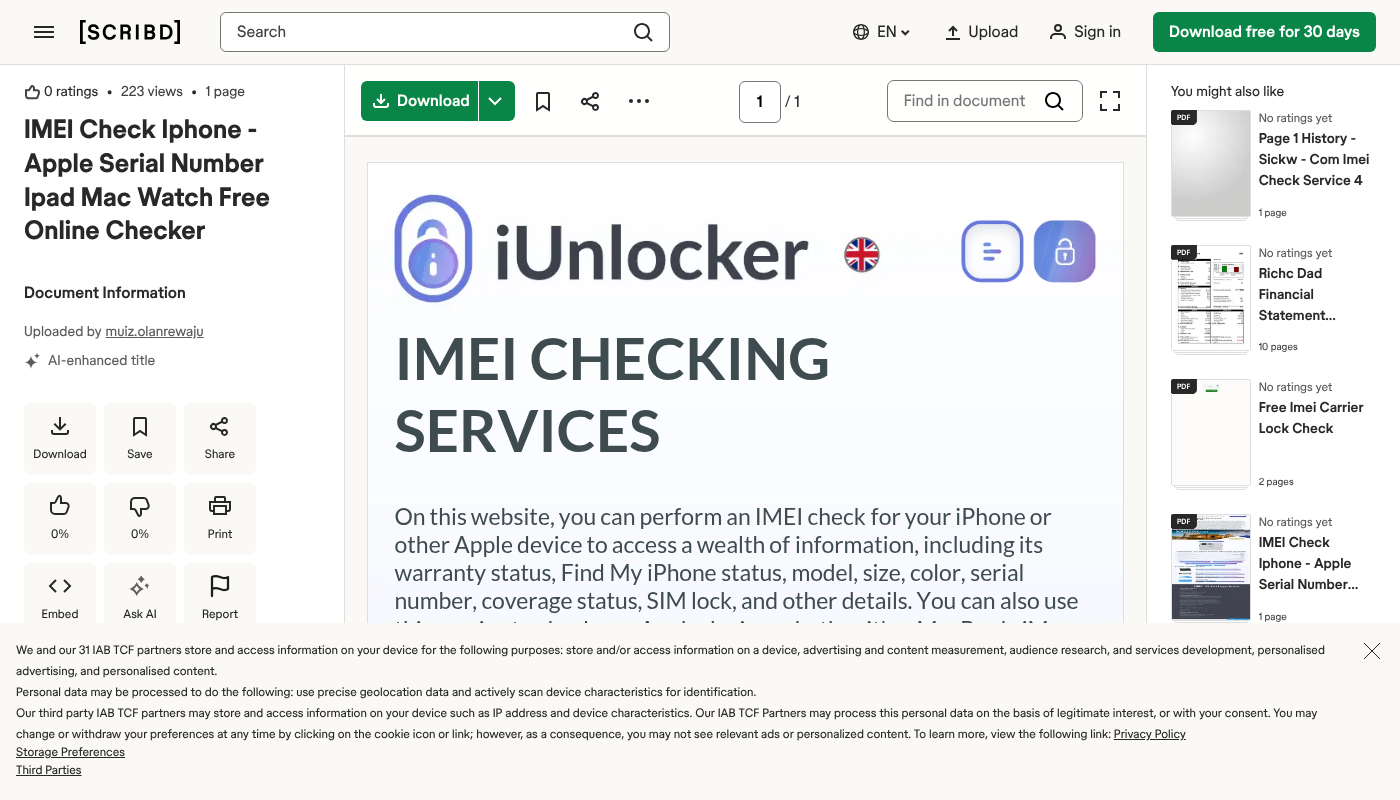Click Download free for 30 days button
Image resolution: width=1400 pixels, height=800 pixels.
pyautogui.click(x=1264, y=32)
